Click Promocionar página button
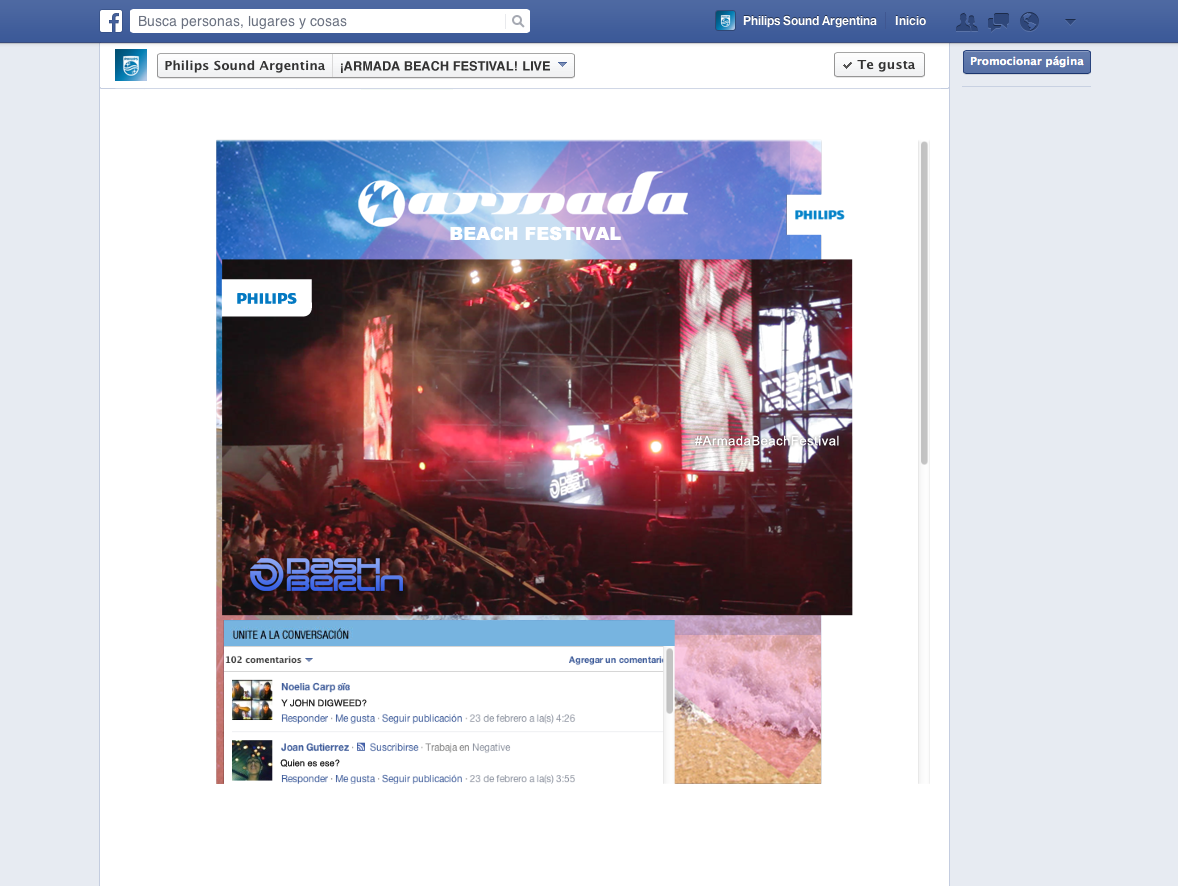 click(x=1026, y=62)
